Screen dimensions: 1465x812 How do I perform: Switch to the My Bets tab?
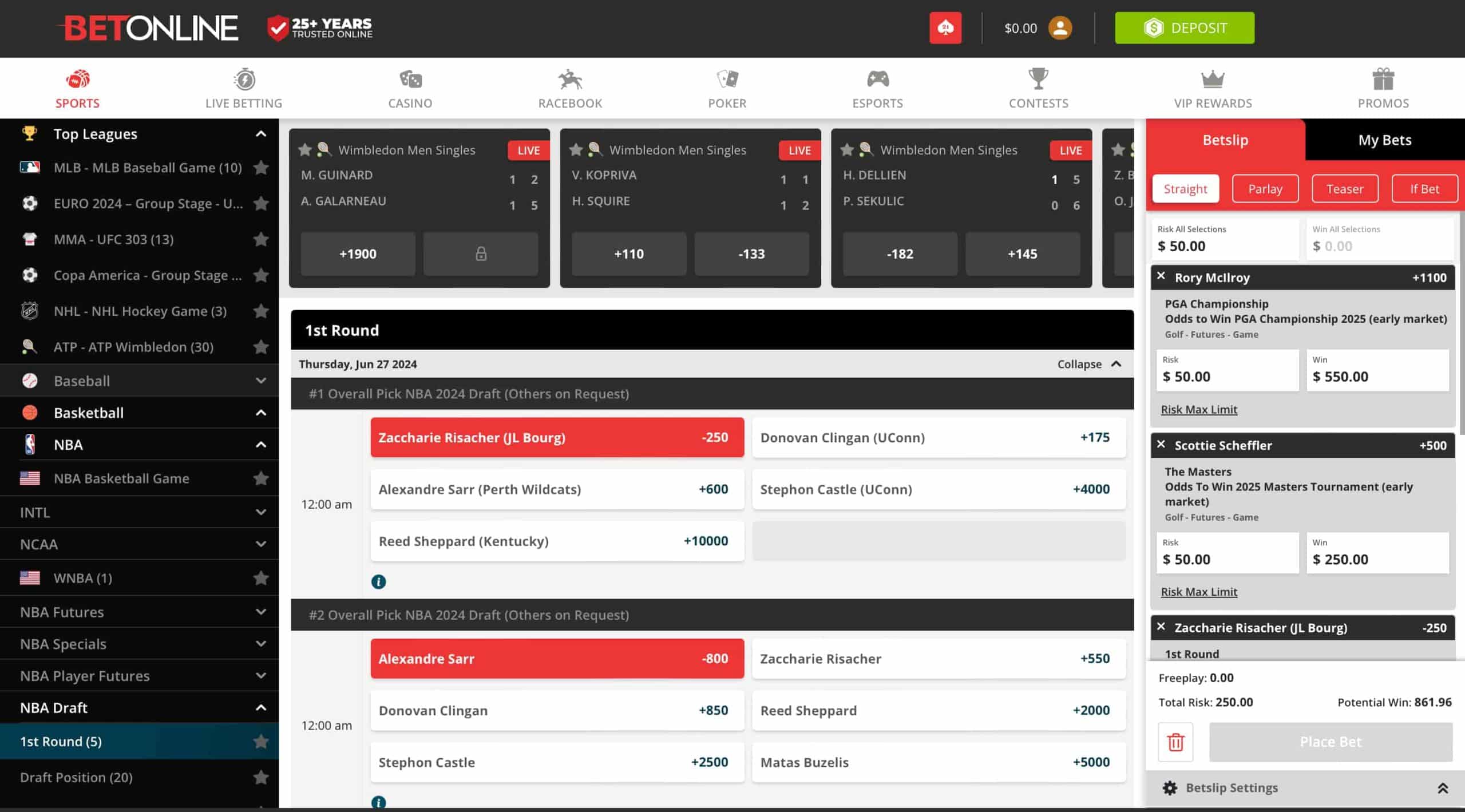pyautogui.click(x=1384, y=140)
